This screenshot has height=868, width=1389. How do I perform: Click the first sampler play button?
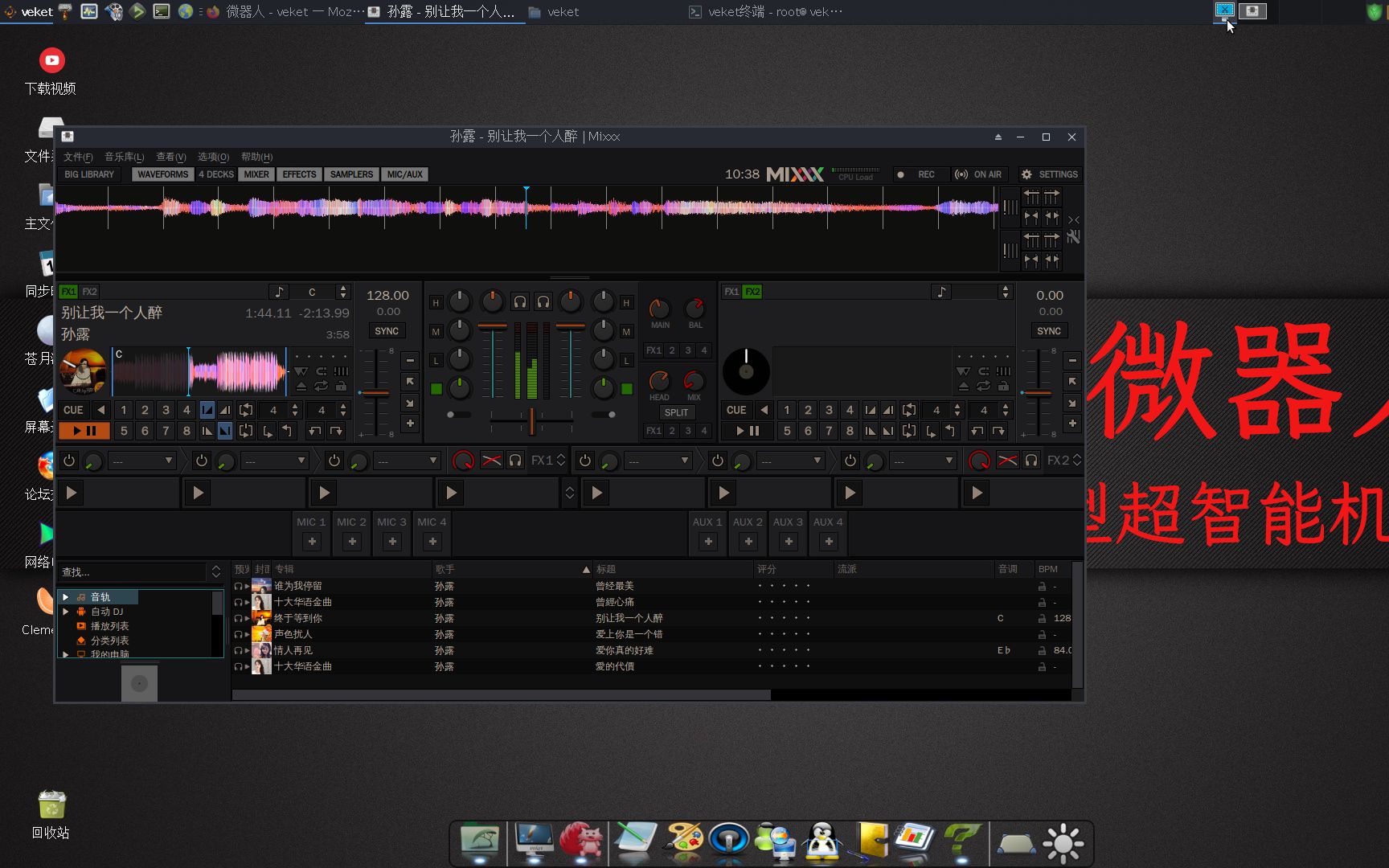pyautogui.click(x=72, y=493)
